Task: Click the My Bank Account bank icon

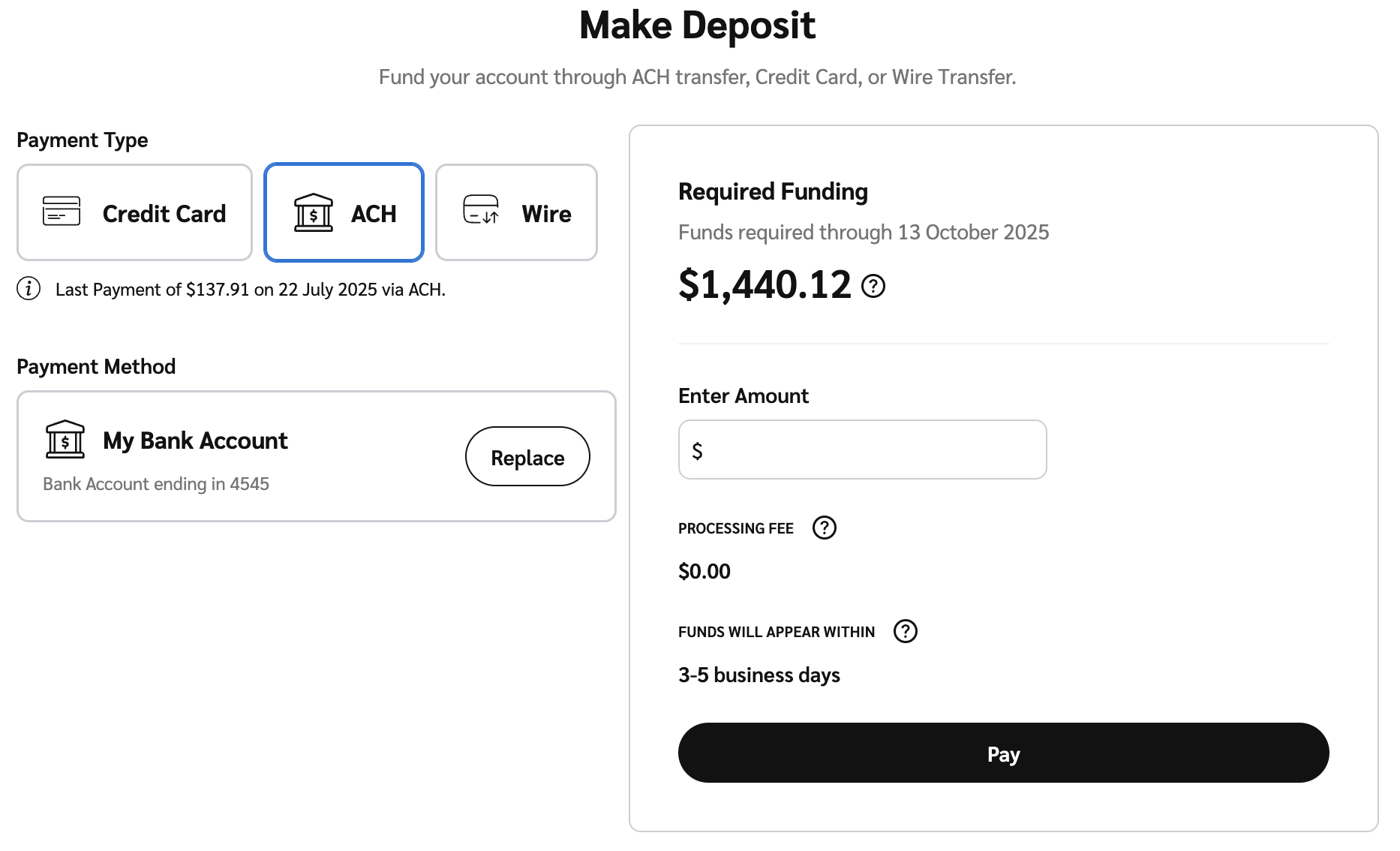Action: (x=65, y=439)
